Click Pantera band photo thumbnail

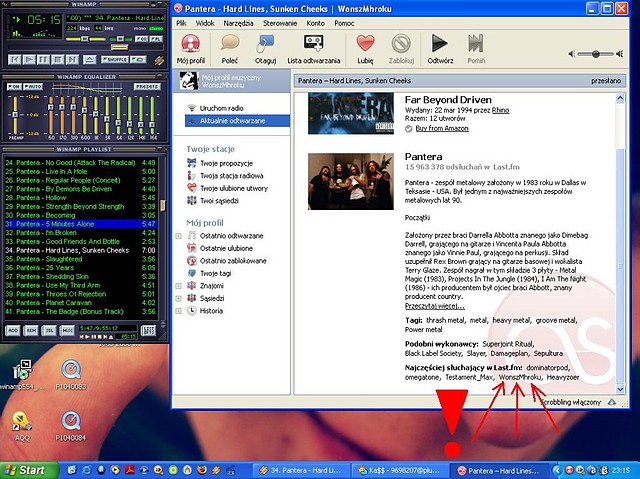pos(351,182)
